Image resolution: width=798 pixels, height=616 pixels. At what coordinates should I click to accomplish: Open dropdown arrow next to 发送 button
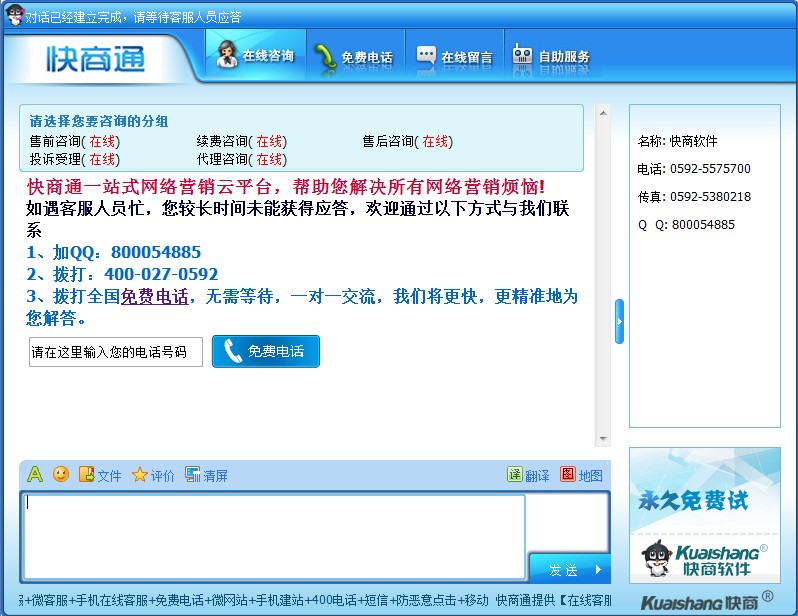coord(599,570)
